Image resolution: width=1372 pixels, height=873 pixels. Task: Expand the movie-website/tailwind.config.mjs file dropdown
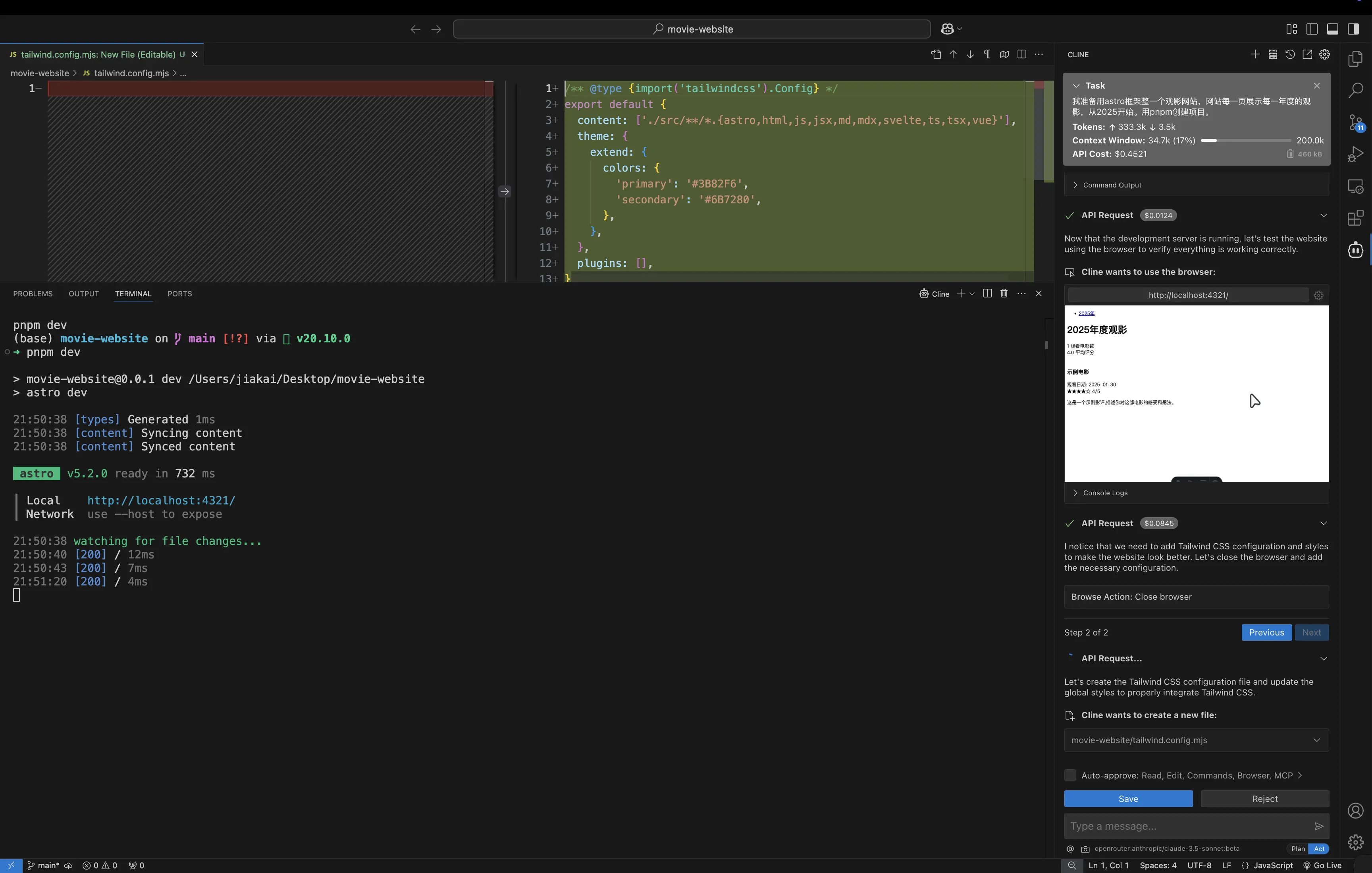pyautogui.click(x=1317, y=740)
